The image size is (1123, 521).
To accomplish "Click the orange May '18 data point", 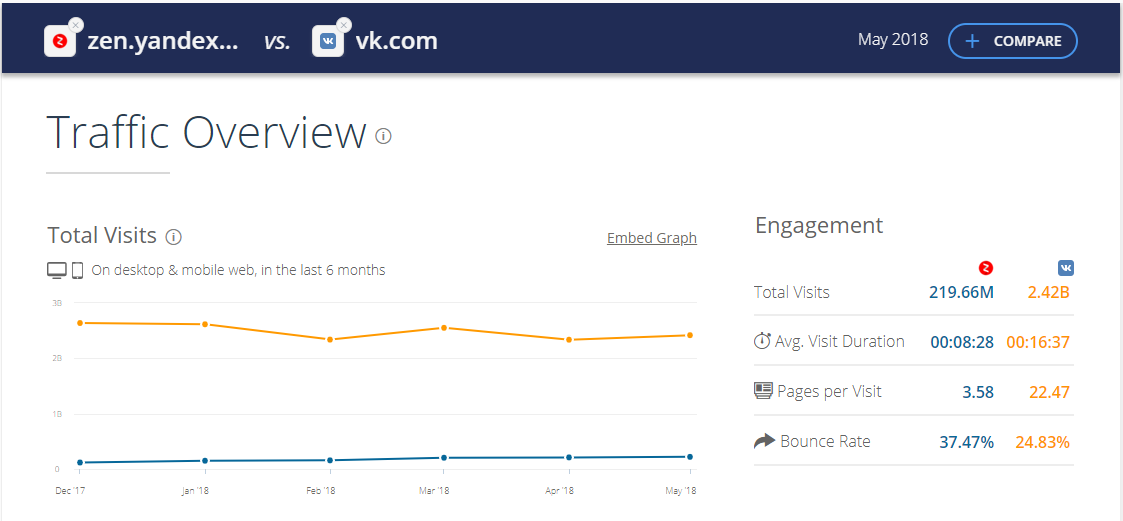I will (690, 335).
